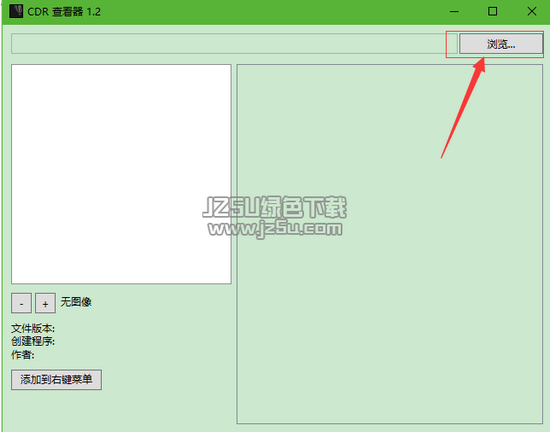Focus the file path input field
Screen dimensions: 550x432
[x=234, y=44]
